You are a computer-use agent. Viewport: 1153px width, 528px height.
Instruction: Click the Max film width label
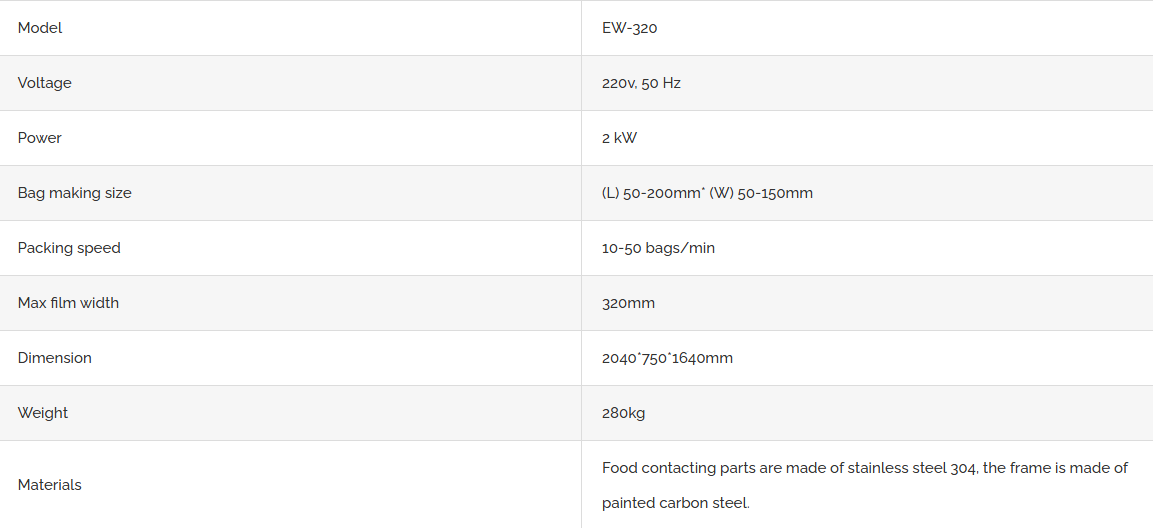coord(68,303)
